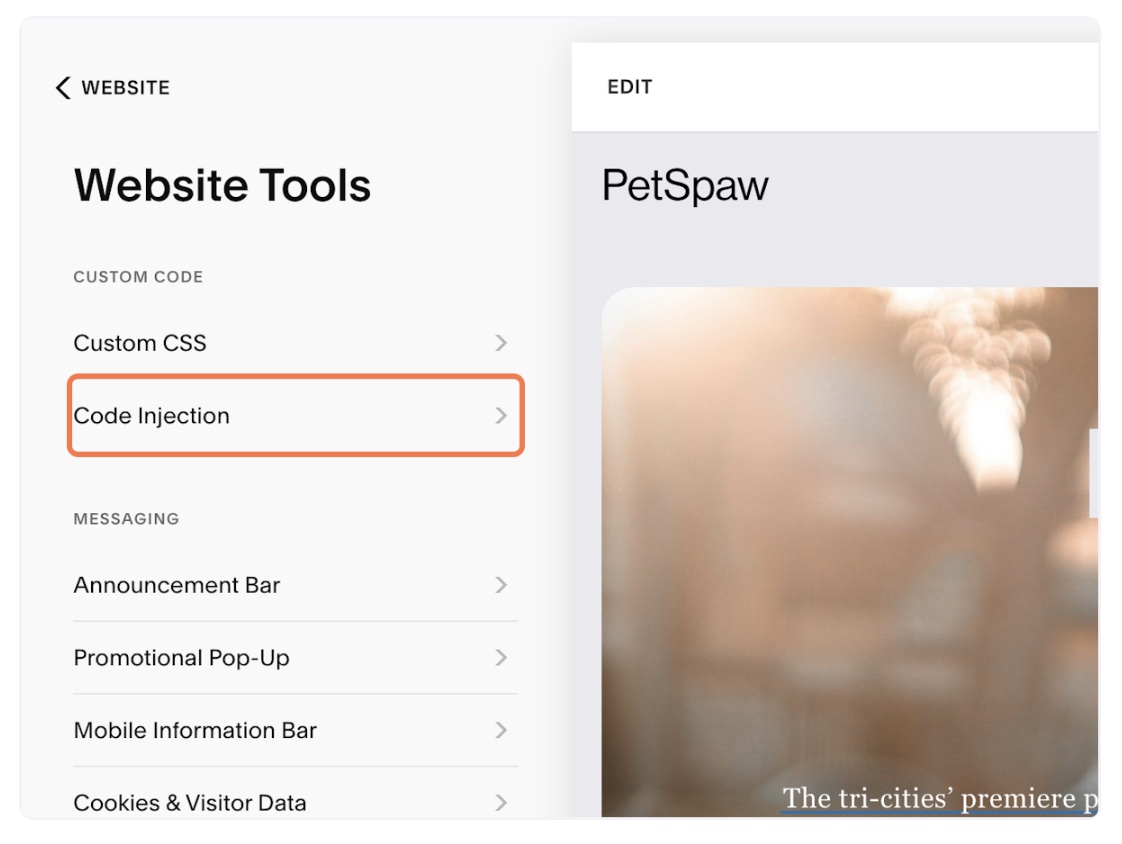The height and width of the screenshot is (844, 1122).
Task: Go back via the WEBSITE label
Action: (125, 87)
